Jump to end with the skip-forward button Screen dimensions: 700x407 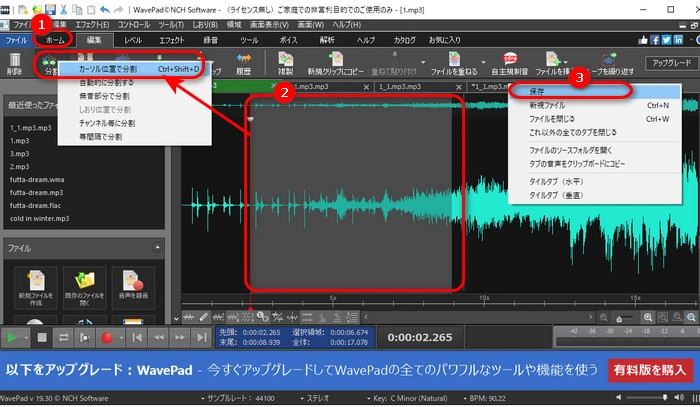pyautogui.click(x=201, y=338)
